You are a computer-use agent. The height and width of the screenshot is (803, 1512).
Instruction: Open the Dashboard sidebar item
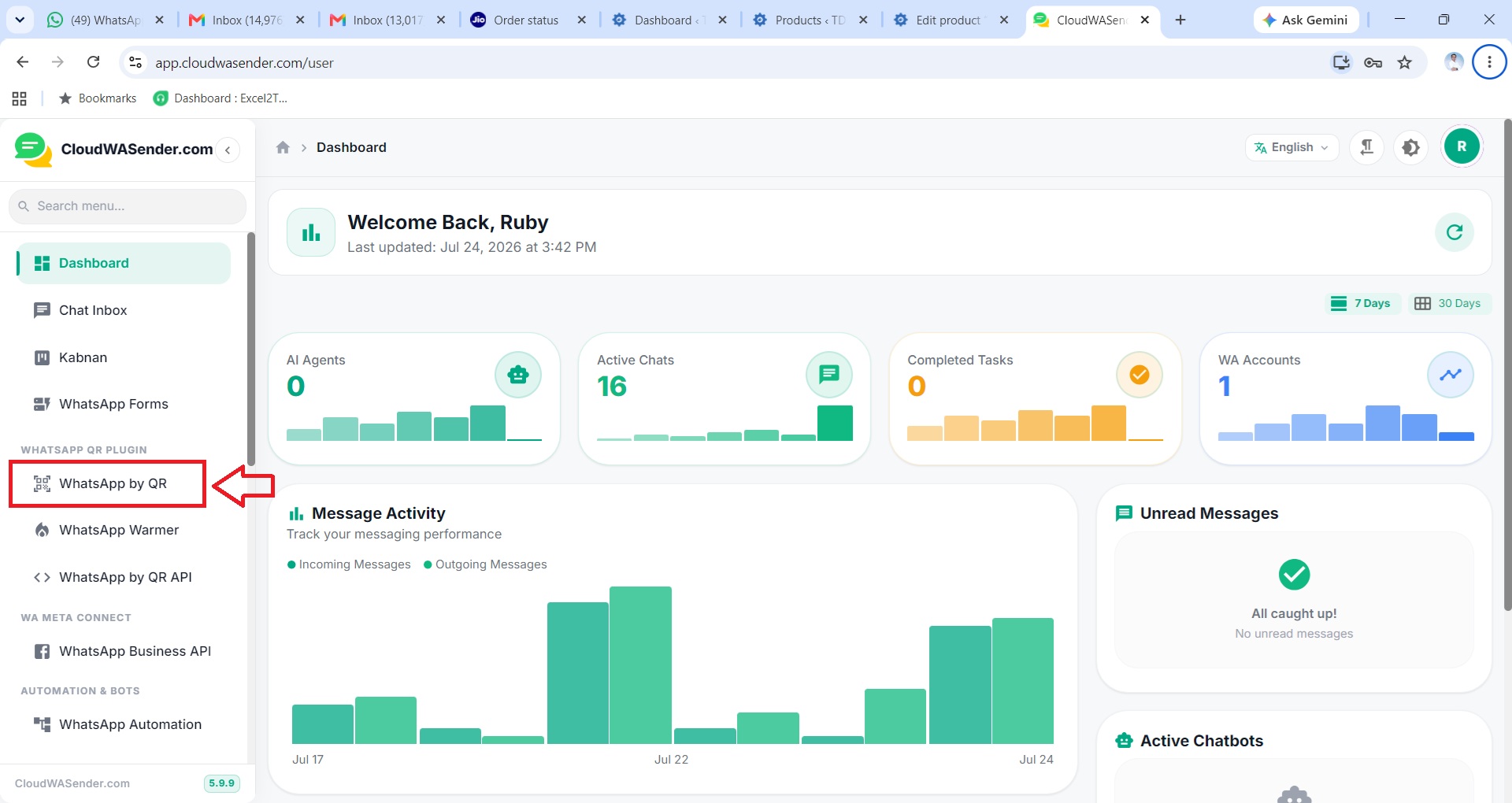(x=124, y=263)
